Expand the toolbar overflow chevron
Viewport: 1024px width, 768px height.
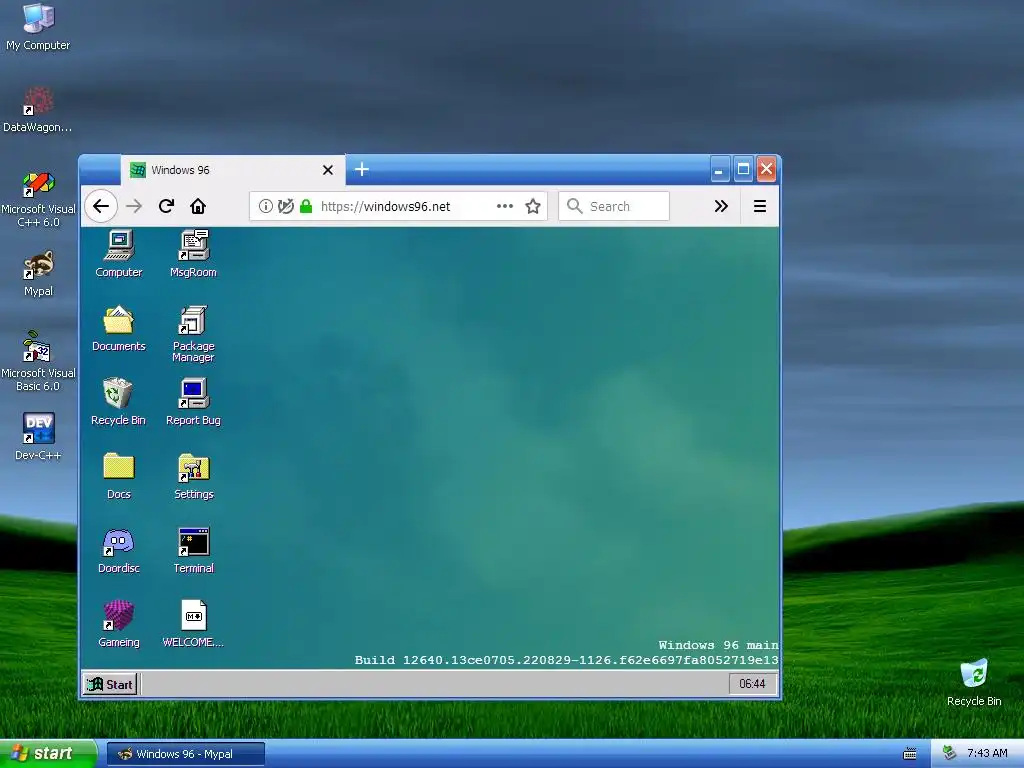pos(721,206)
